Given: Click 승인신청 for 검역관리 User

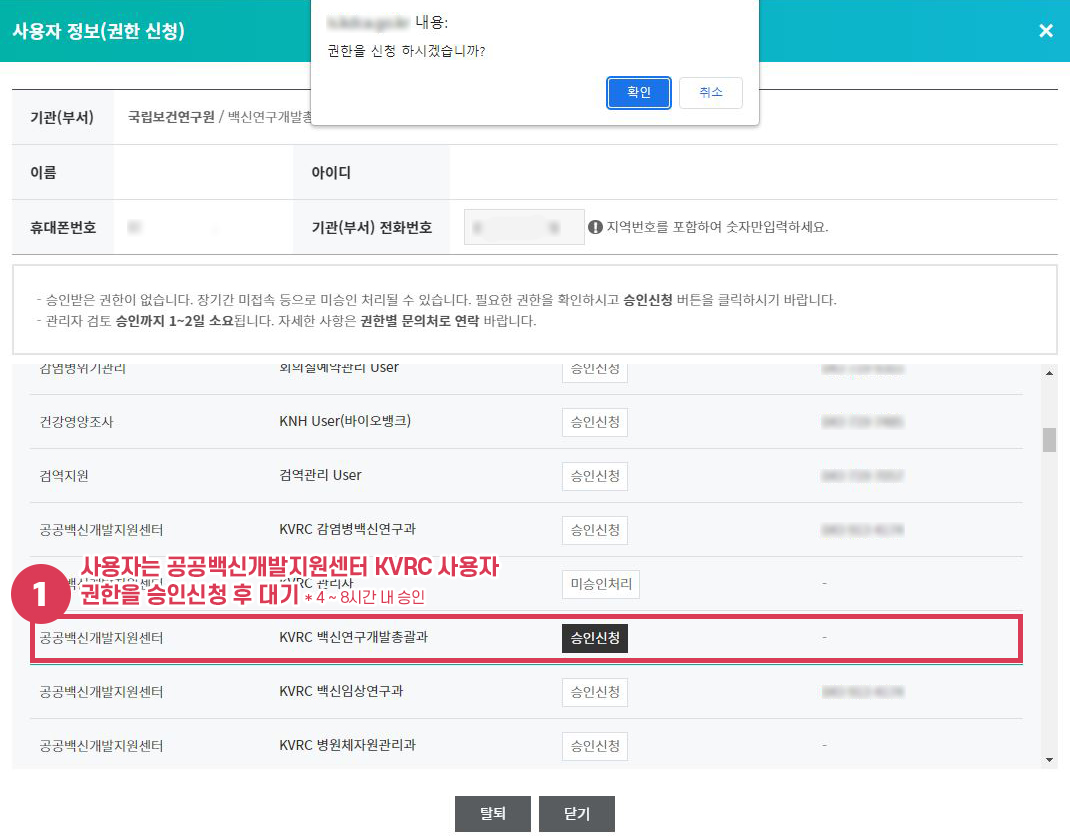Looking at the screenshot, I should point(594,476).
